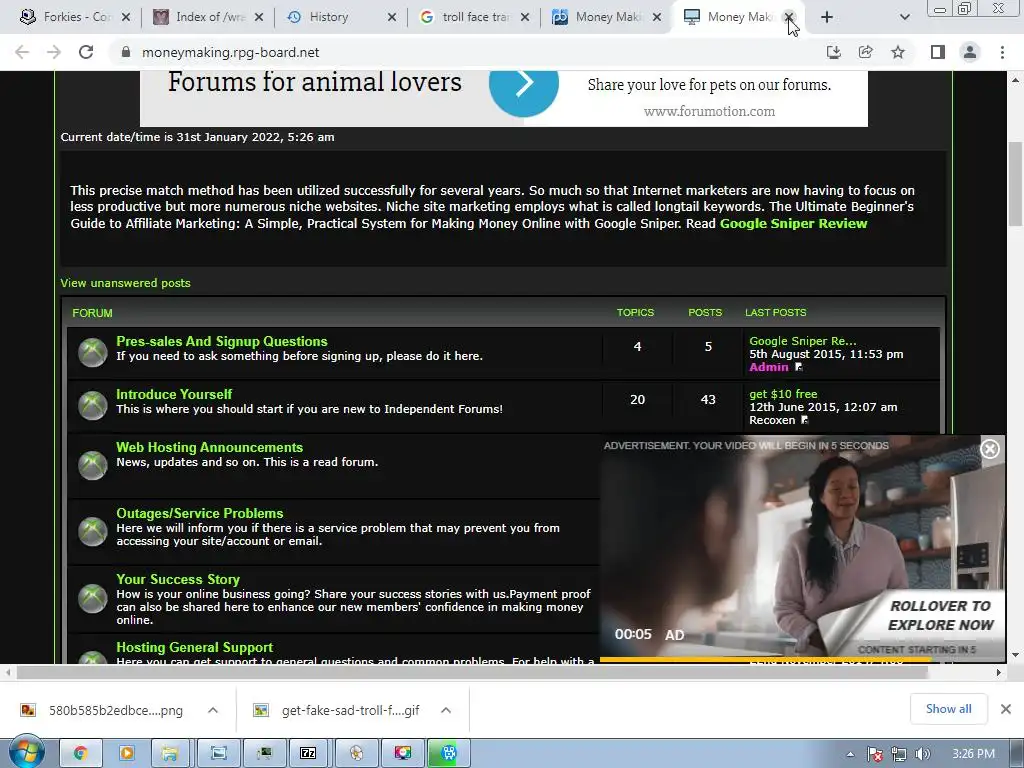Click the vertical page scrollbar thumb

pyautogui.click(x=1015, y=184)
